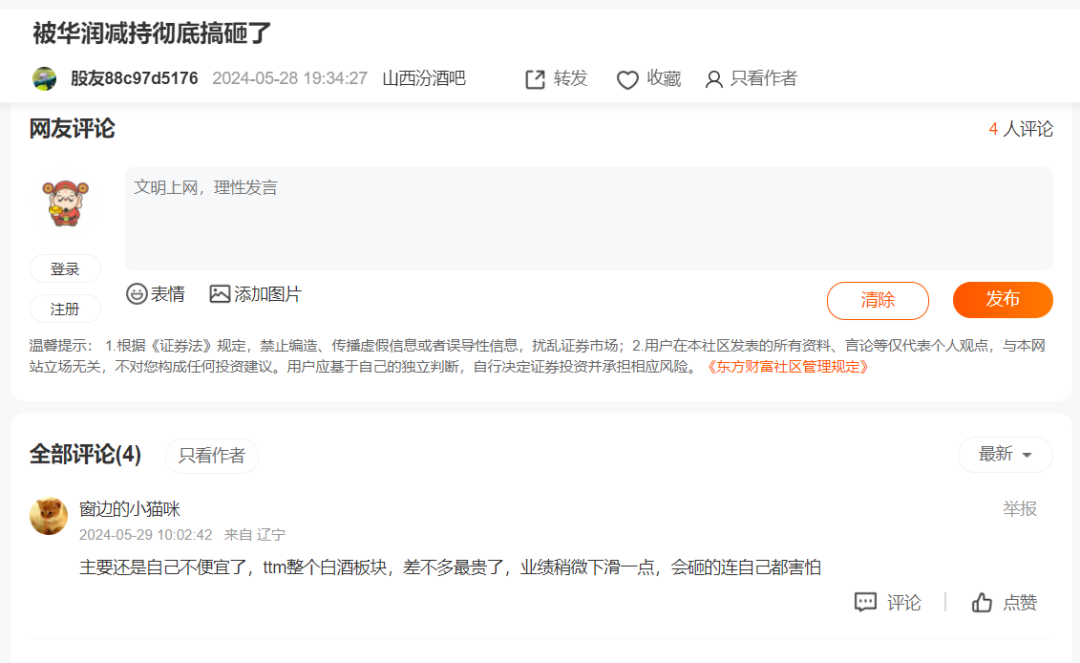Image resolution: width=1080 pixels, height=663 pixels.
Task: Click the orange 清除 clear button
Action: click(877, 300)
